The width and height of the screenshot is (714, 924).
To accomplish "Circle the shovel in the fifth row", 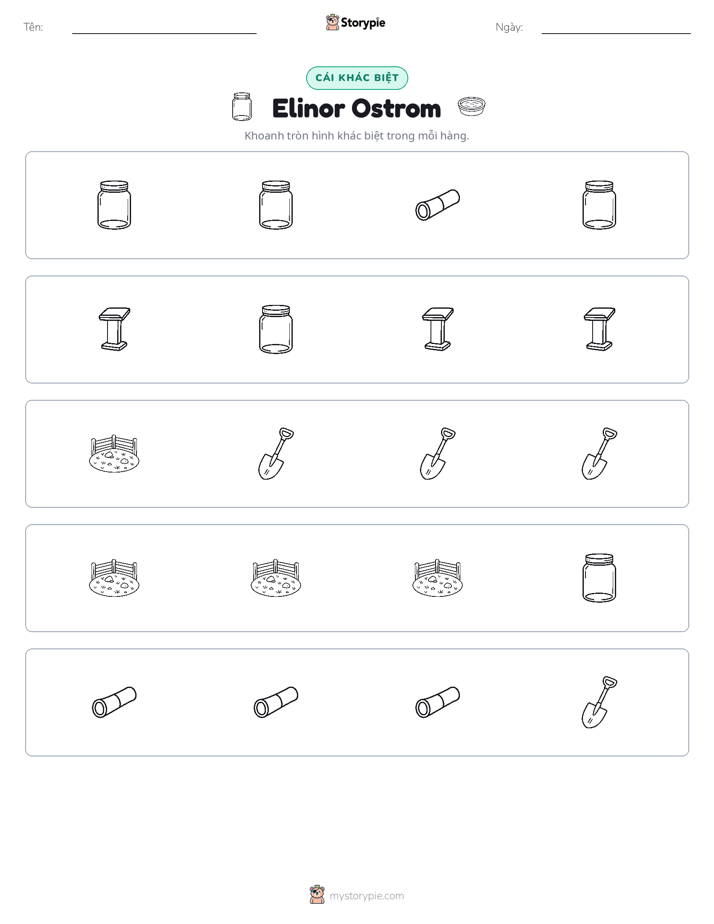I will (x=599, y=702).
